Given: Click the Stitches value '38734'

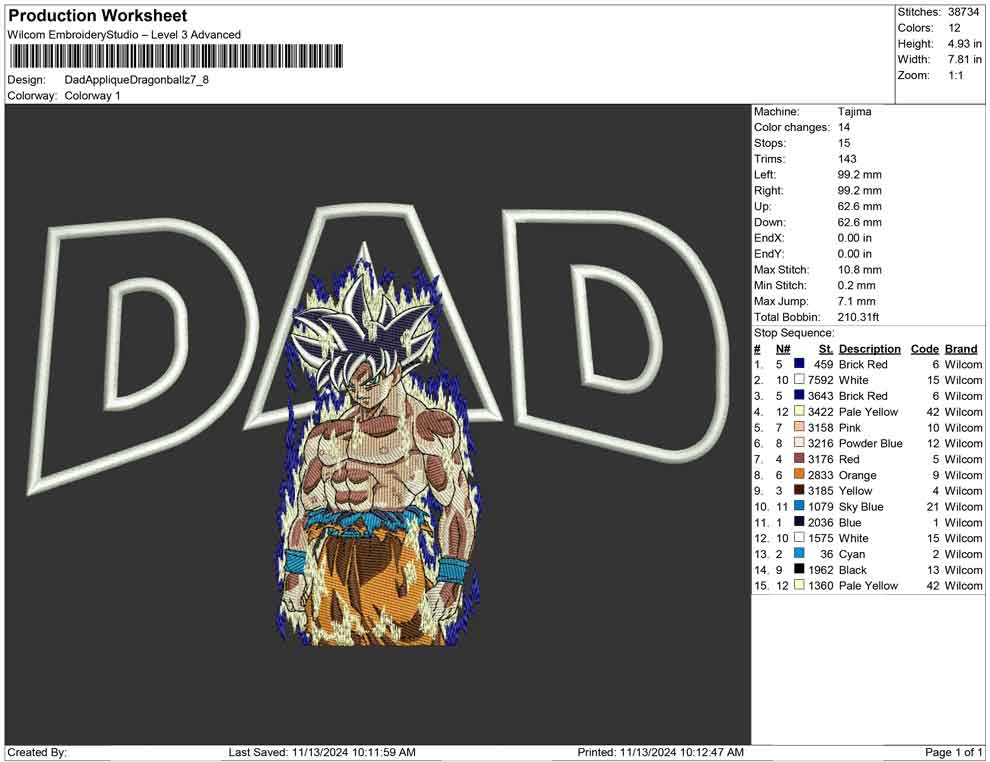Looking at the screenshot, I should (x=963, y=12).
